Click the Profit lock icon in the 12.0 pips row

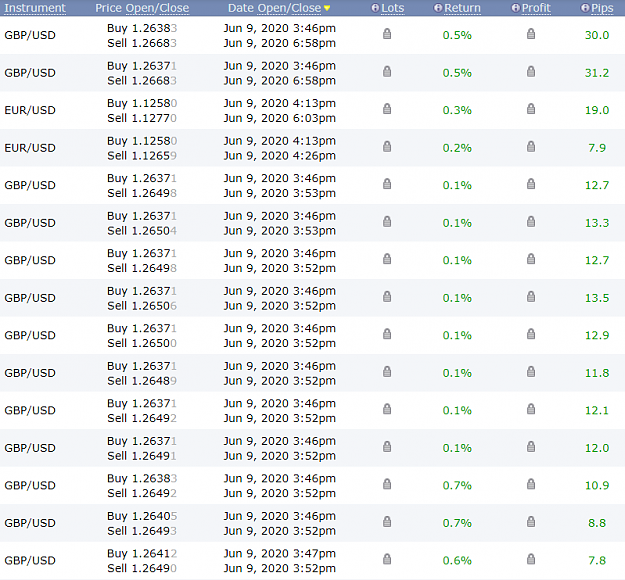(x=531, y=447)
